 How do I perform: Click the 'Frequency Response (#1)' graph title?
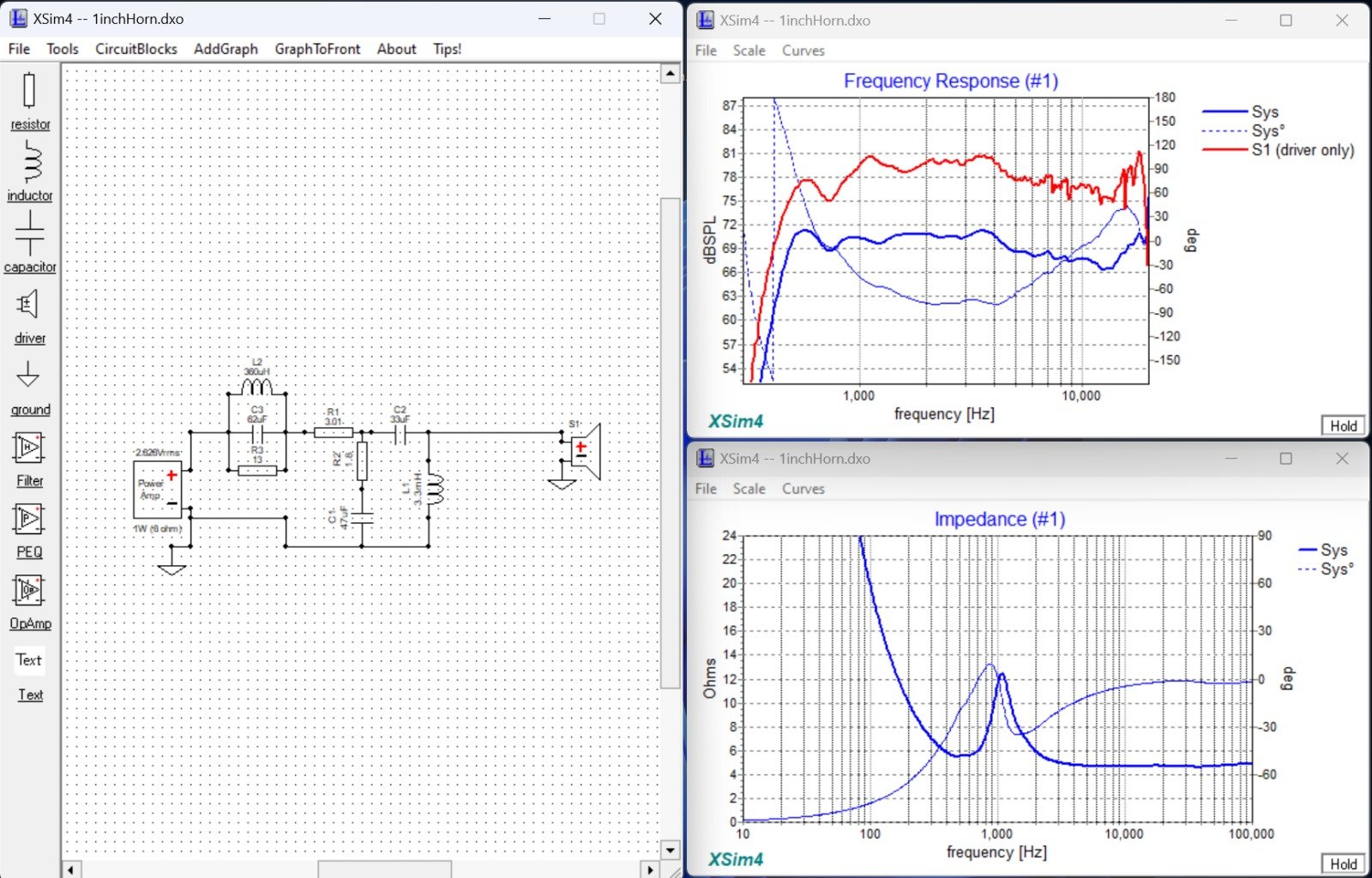coord(951,81)
